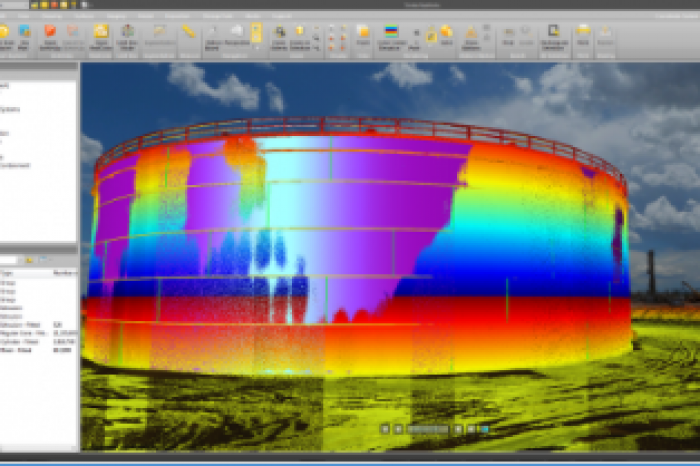The image size is (700, 466).
Task: Click the first button on viewer playback bar
Action: pos(384,428)
